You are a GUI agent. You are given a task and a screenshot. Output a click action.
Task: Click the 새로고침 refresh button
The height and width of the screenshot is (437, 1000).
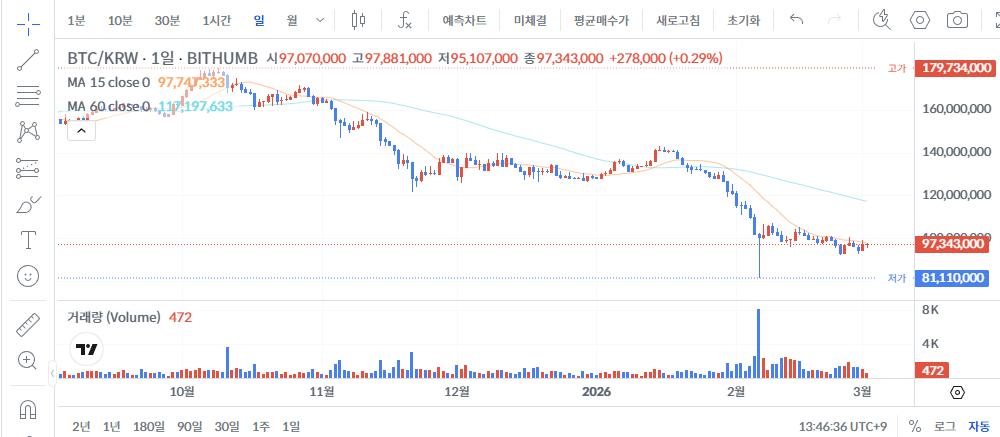click(677, 20)
